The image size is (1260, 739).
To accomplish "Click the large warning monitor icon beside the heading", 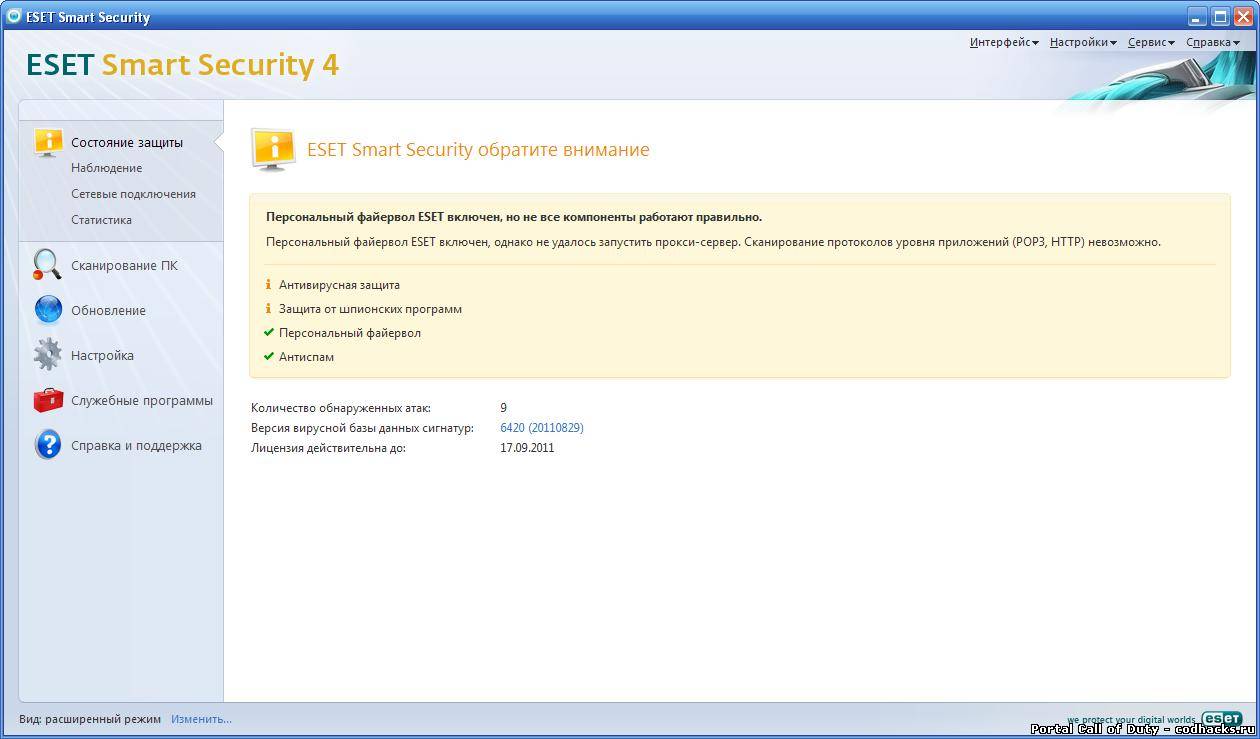I will click(x=273, y=150).
